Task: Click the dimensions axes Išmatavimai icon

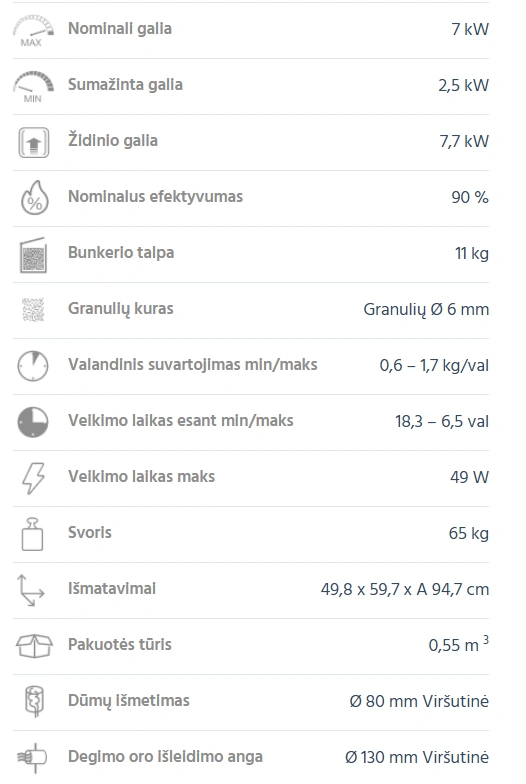Action: click(x=30, y=590)
